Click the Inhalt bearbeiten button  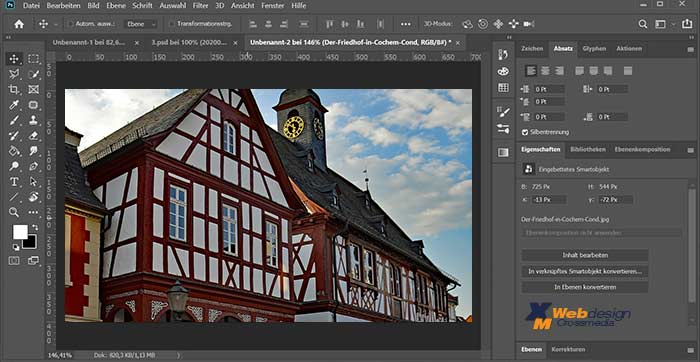click(x=585, y=255)
